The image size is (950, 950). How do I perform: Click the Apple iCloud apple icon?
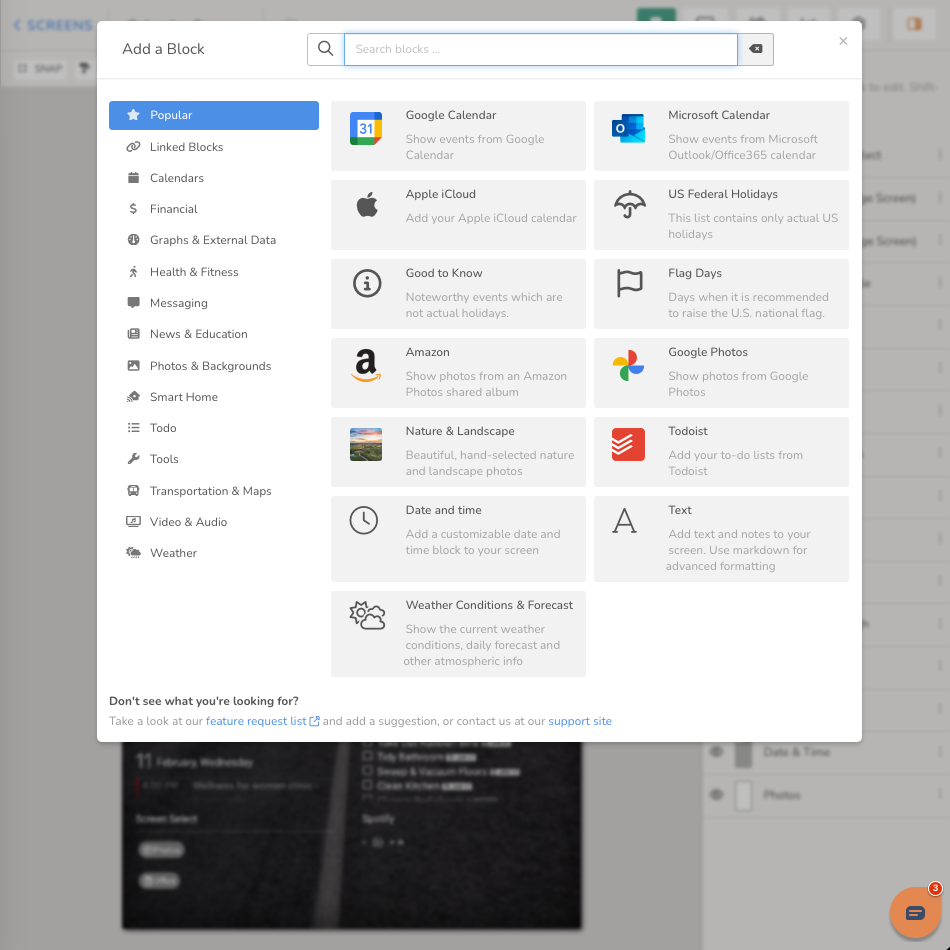tap(365, 207)
